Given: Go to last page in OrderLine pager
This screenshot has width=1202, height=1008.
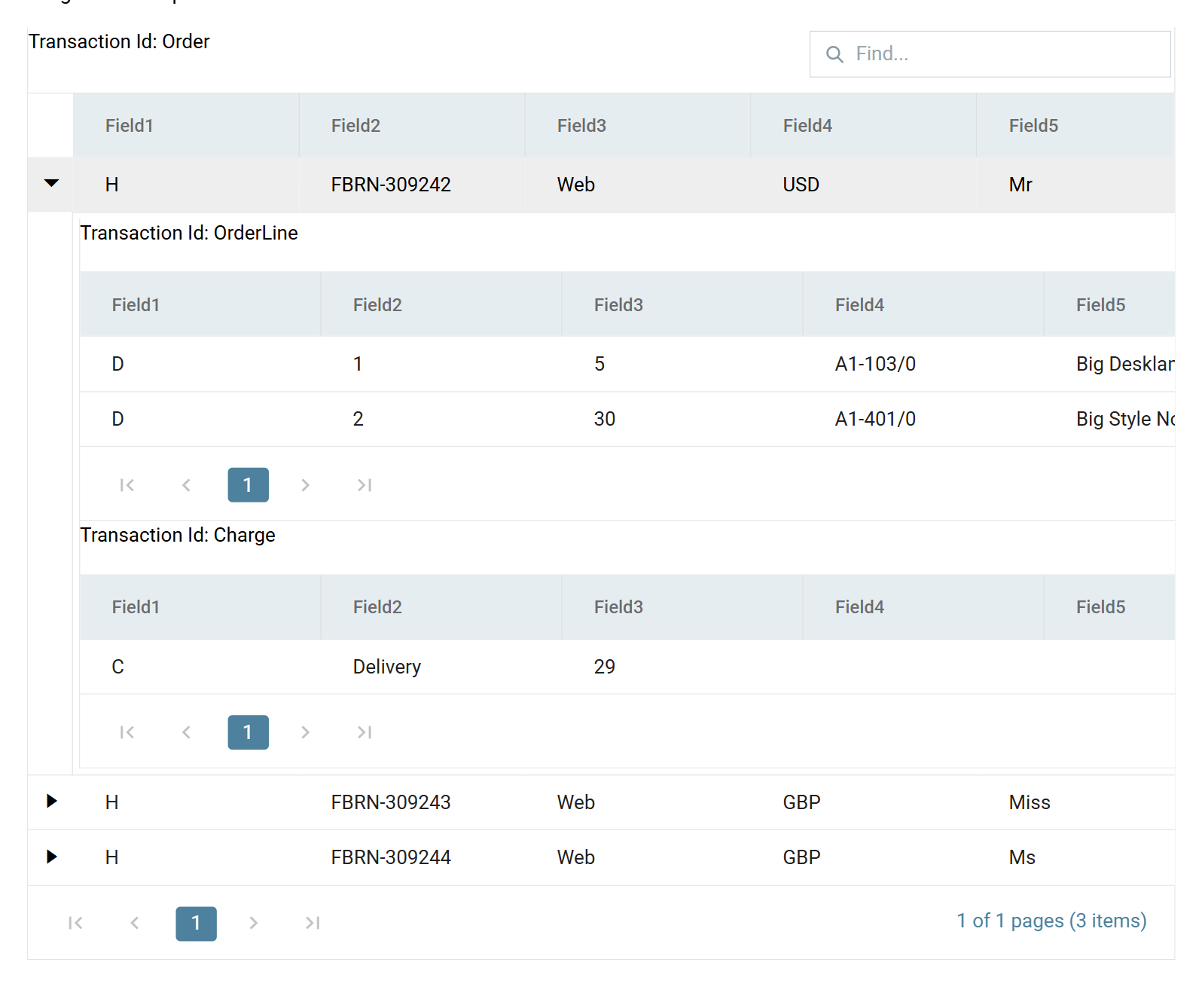Looking at the screenshot, I should pyautogui.click(x=365, y=485).
